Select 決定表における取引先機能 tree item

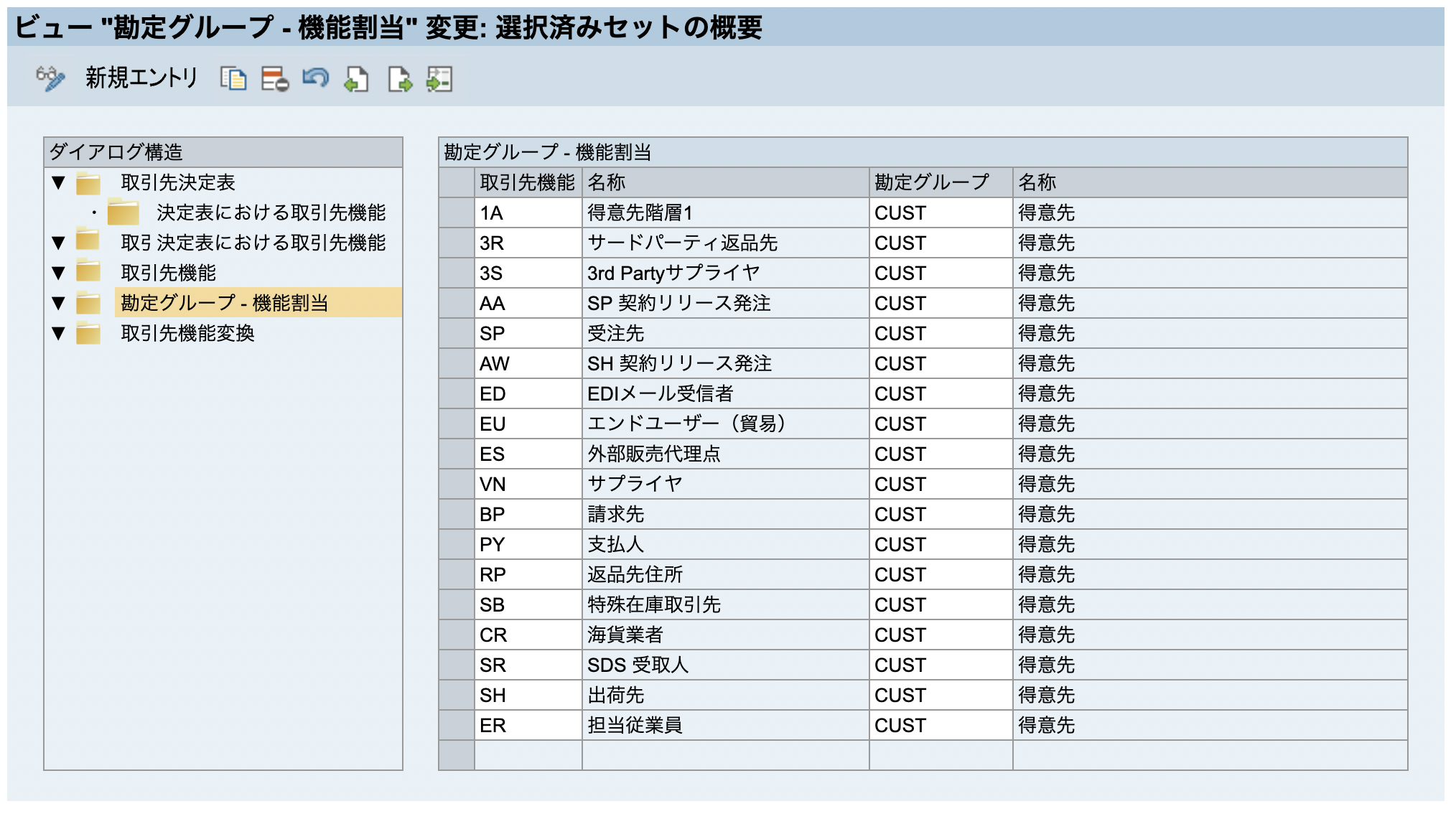[269, 212]
